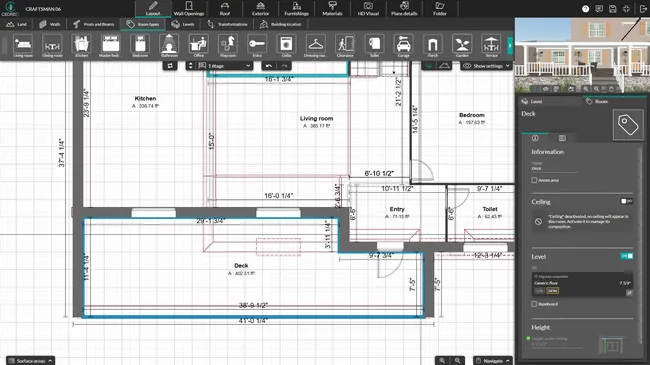
Task: Click the large room tag icon in the panel
Action: pos(628,125)
